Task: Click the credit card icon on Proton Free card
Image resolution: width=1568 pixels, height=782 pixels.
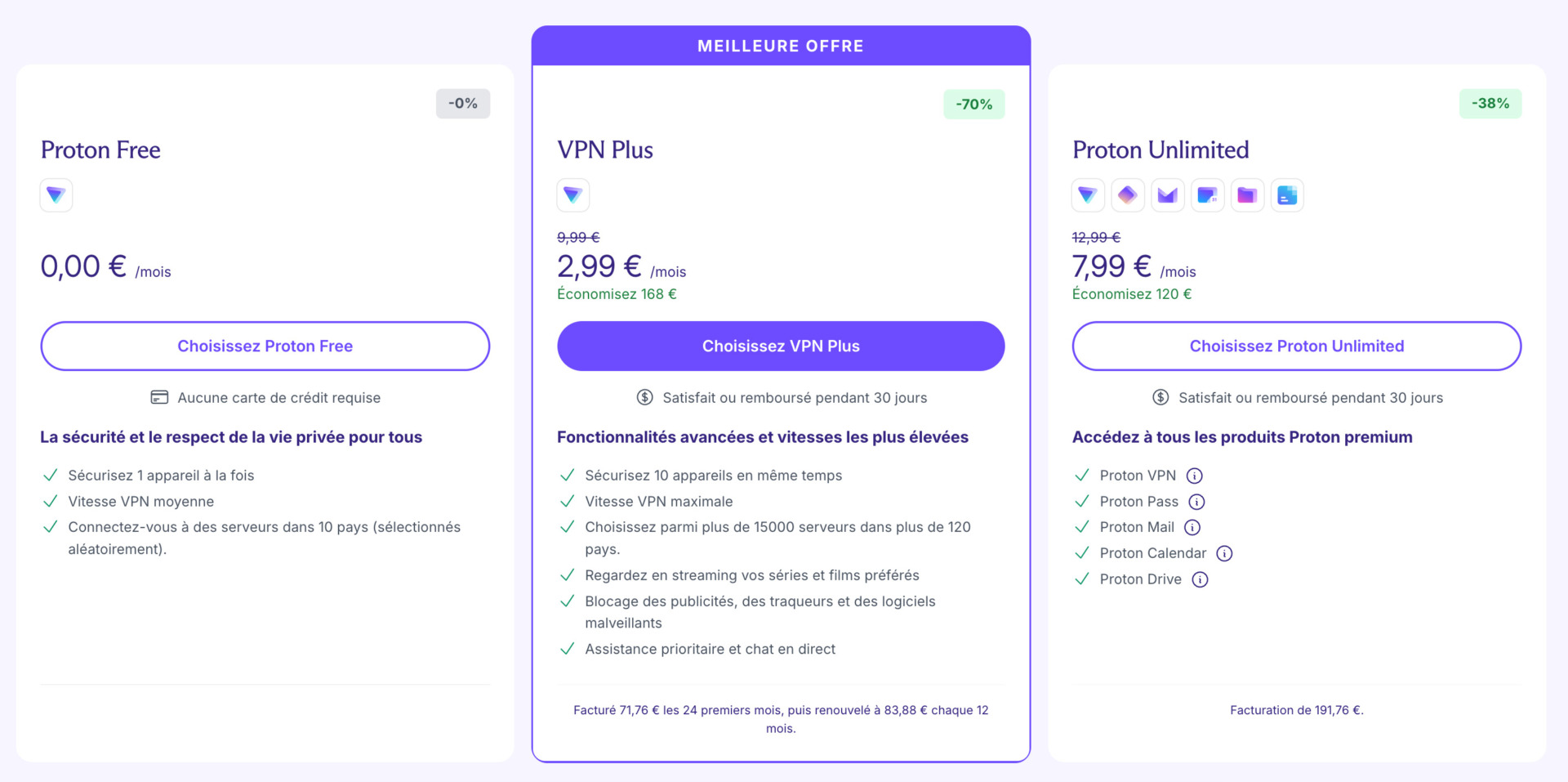Action: click(158, 397)
